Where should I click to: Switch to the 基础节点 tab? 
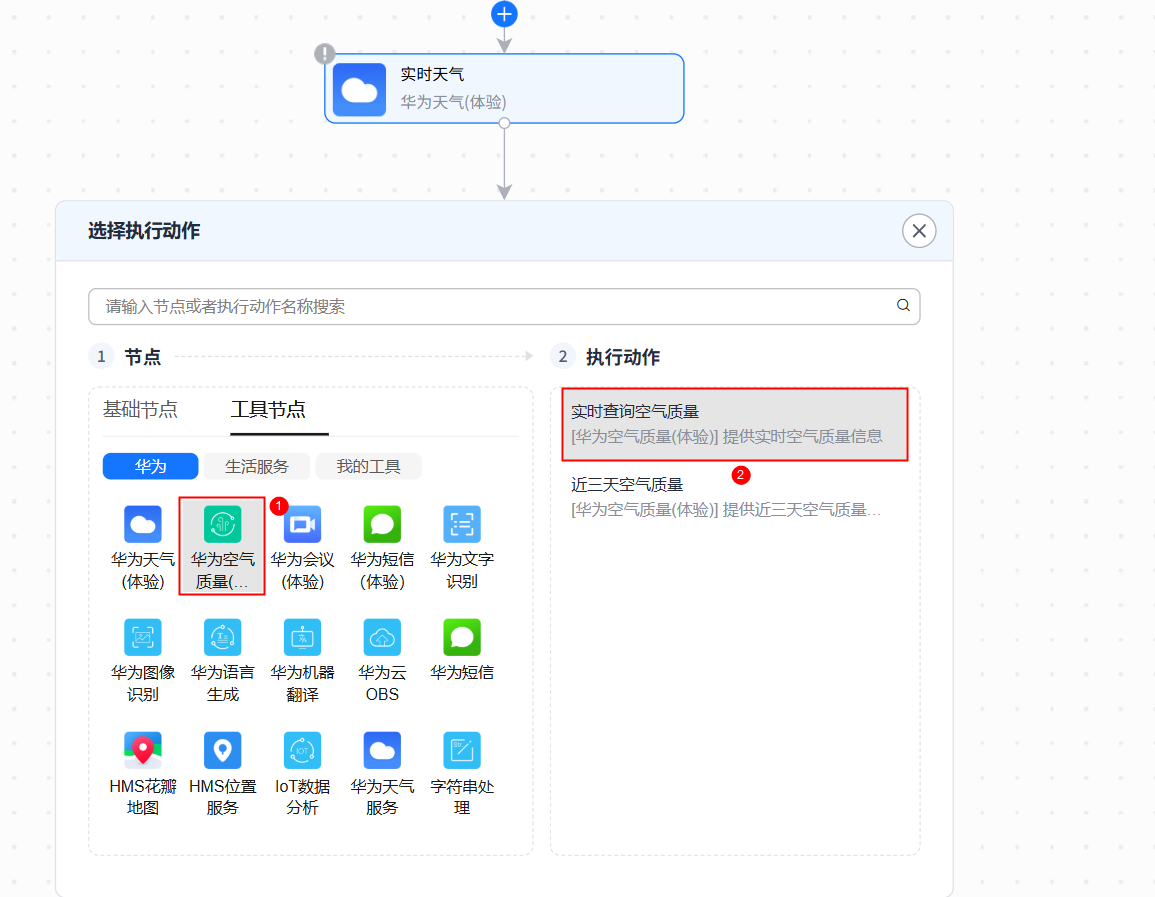(x=140, y=409)
